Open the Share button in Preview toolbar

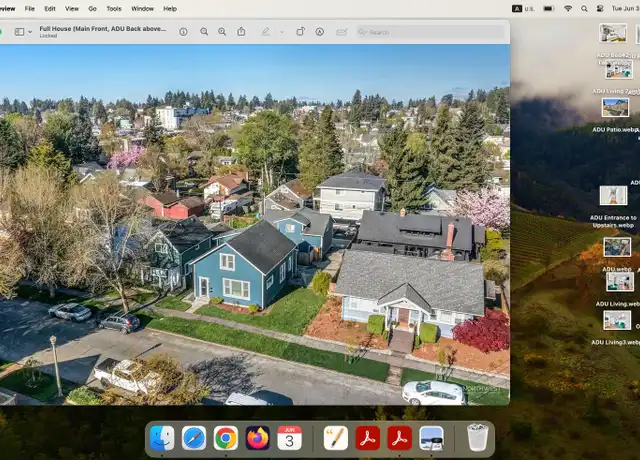click(x=241, y=31)
